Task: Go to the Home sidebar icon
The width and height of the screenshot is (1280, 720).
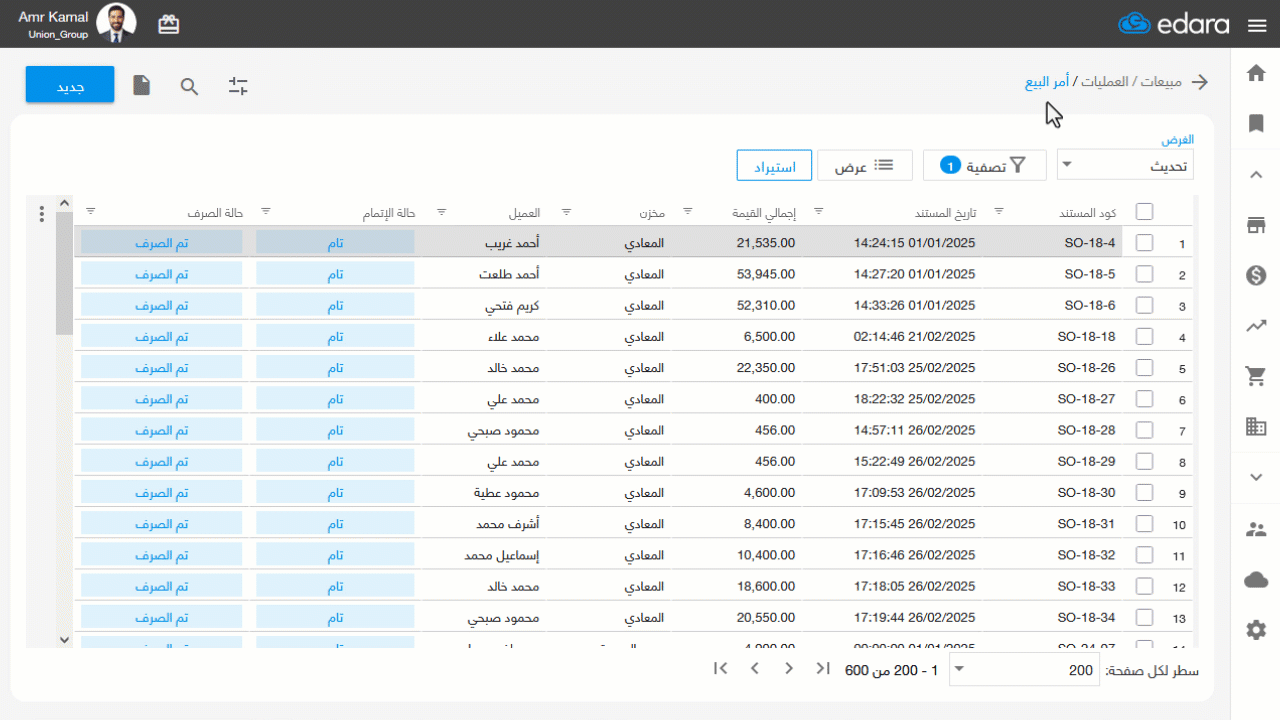Action: [x=1257, y=73]
